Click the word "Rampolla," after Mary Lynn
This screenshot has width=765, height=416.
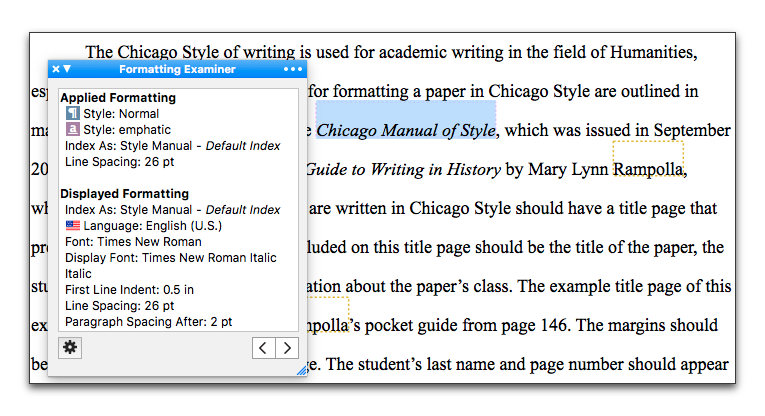(x=650, y=169)
